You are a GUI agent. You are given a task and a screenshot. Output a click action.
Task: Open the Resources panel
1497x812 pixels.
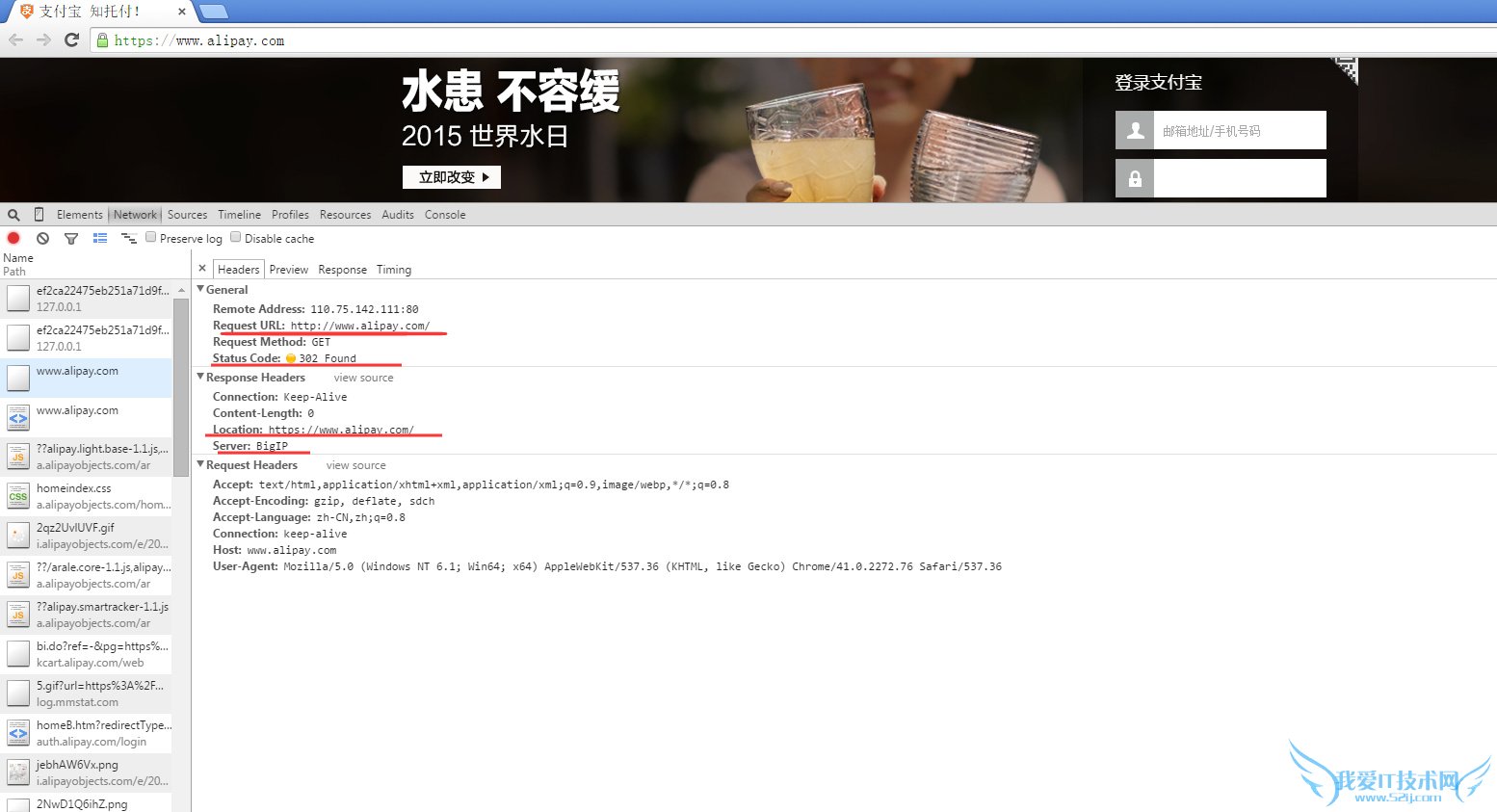(345, 215)
